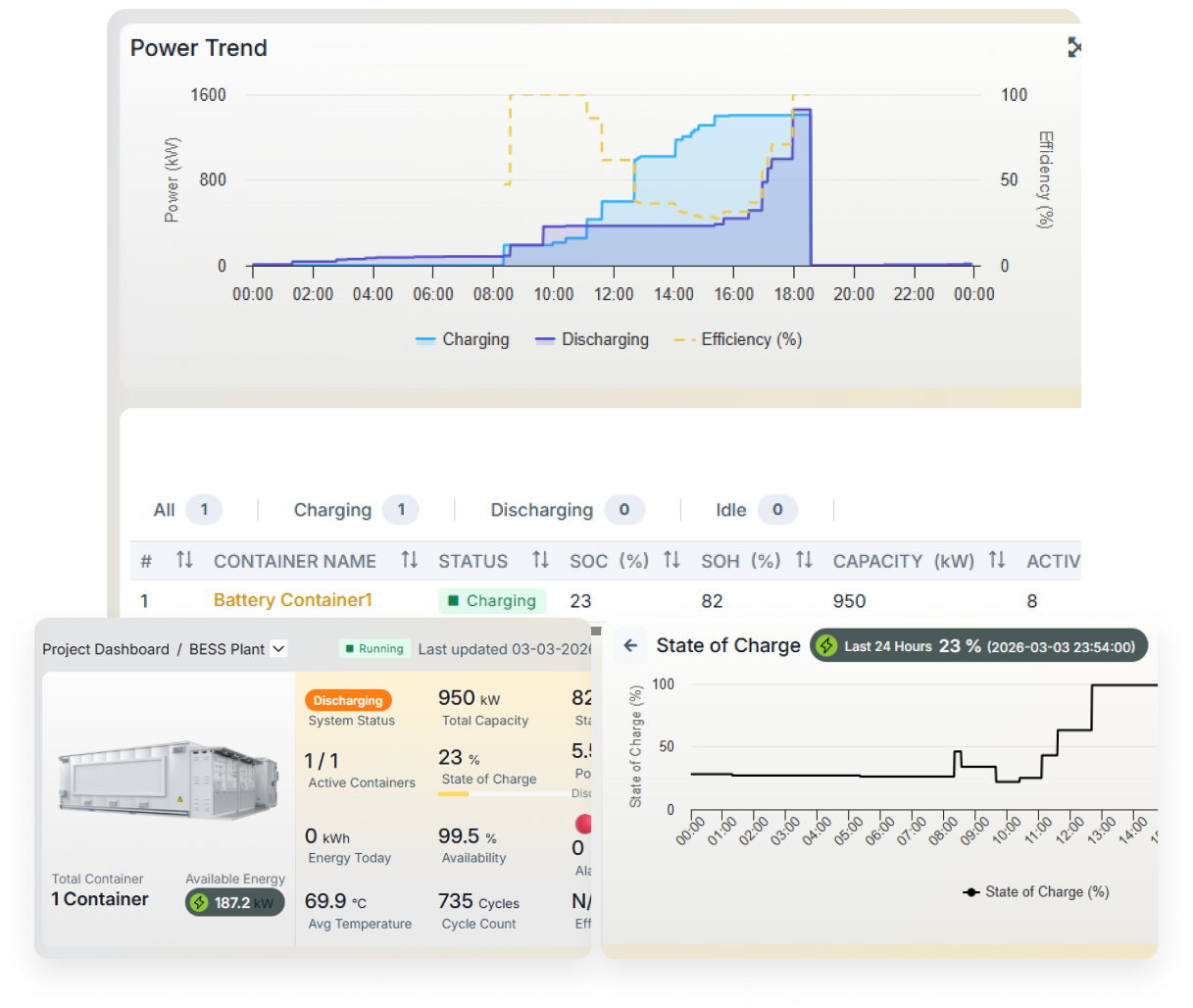Viewport: 1193px width, 1008px height.
Task: Click the lightning icon in Last 24 Hours badge
Action: (826, 645)
